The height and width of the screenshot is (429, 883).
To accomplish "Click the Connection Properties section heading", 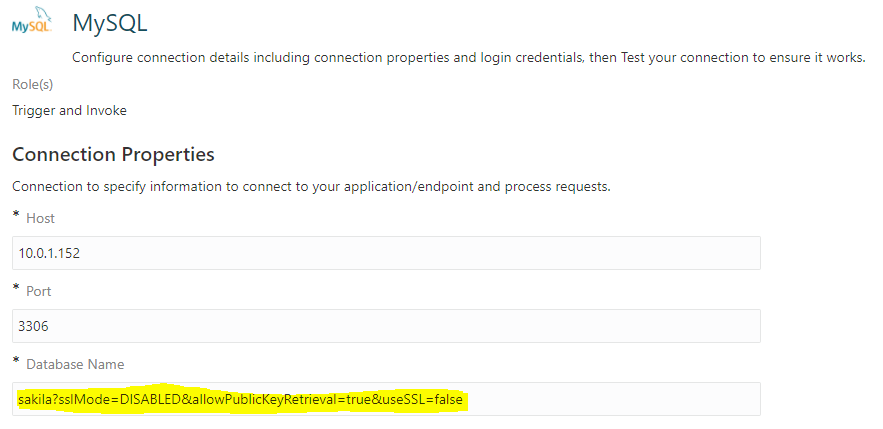I will click(113, 154).
